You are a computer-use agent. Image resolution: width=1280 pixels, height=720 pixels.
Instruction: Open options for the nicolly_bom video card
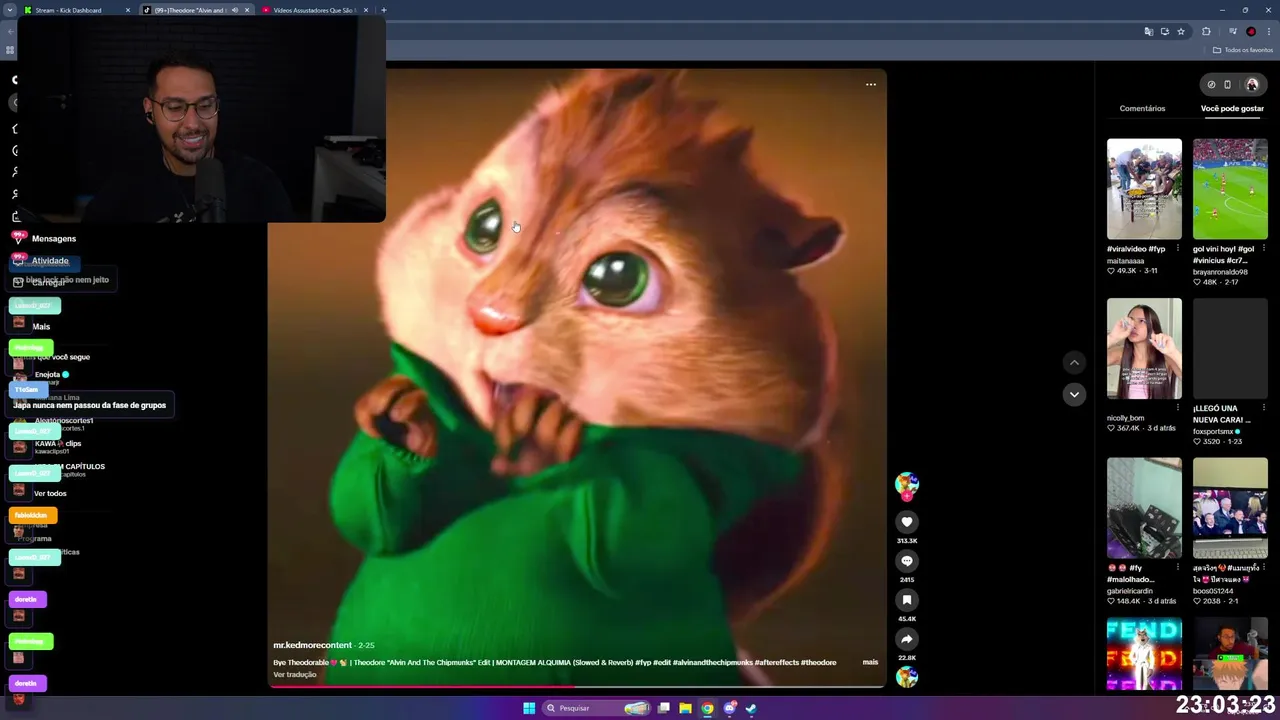point(1177,408)
